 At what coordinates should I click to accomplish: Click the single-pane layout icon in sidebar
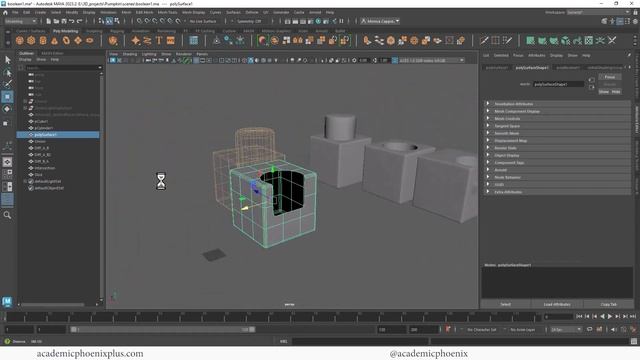coord(7,162)
